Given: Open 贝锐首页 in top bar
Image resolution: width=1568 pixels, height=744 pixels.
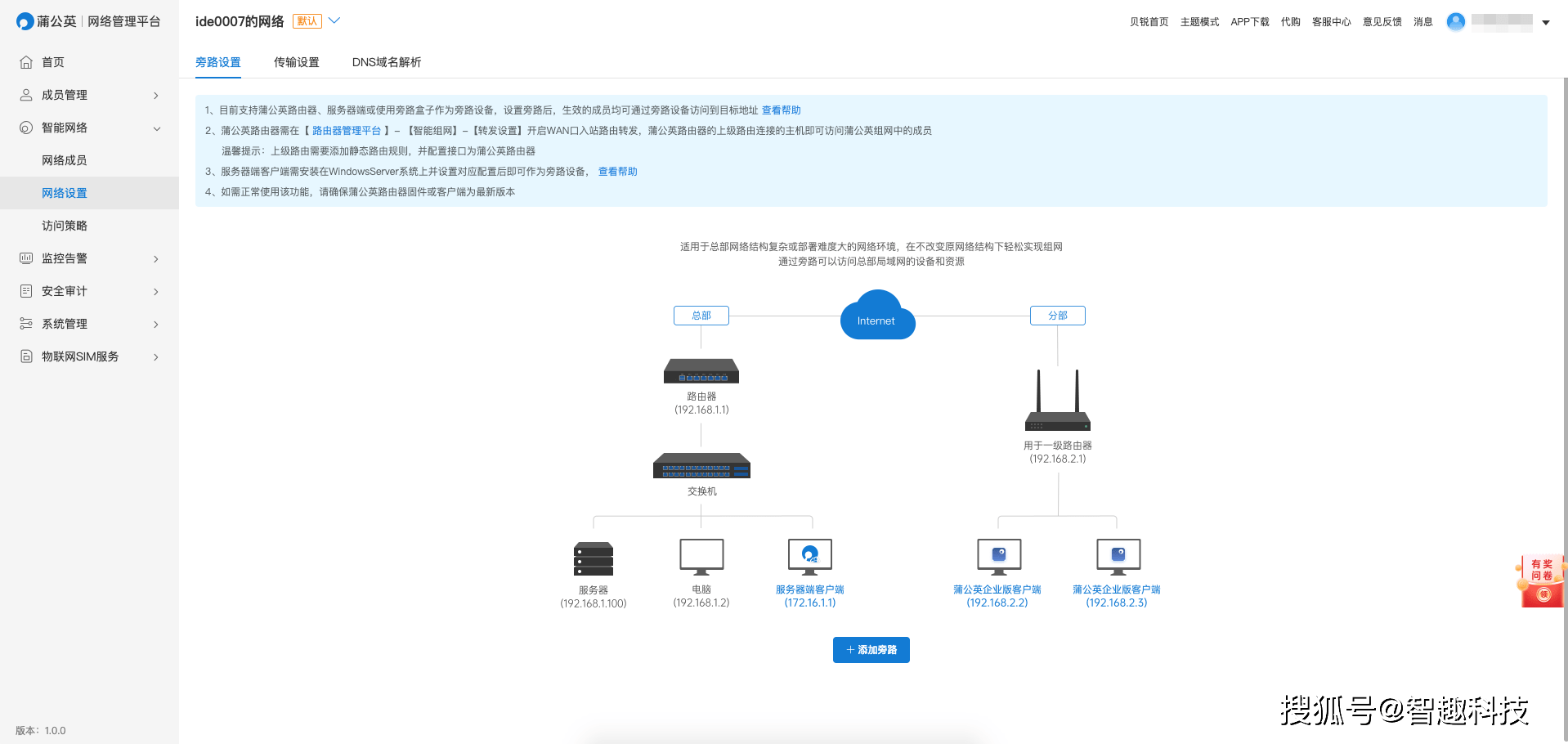Looking at the screenshot, I should point(1149,22).
